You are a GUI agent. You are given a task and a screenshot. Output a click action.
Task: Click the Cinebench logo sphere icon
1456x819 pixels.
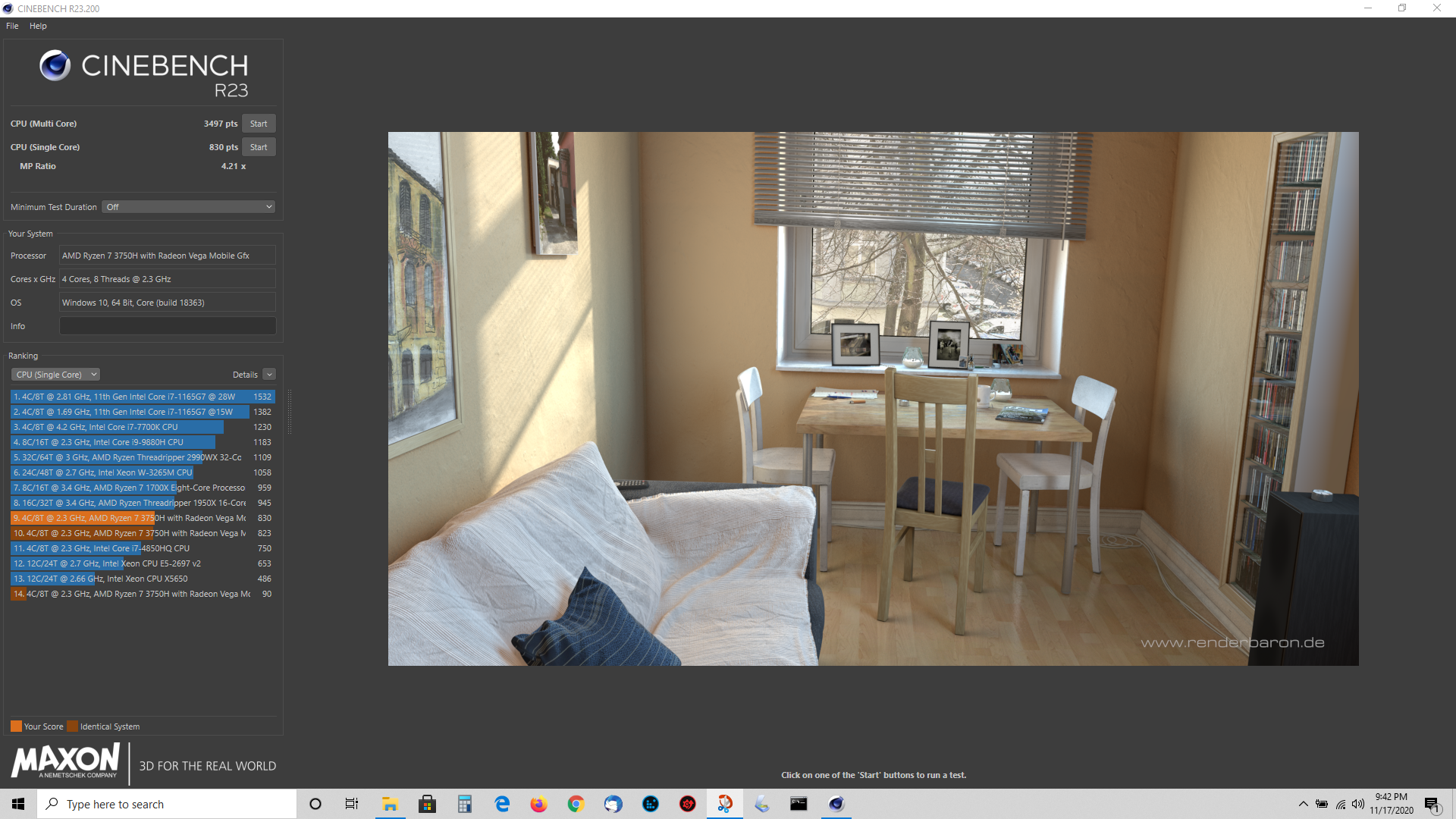(x=55, y=66)
